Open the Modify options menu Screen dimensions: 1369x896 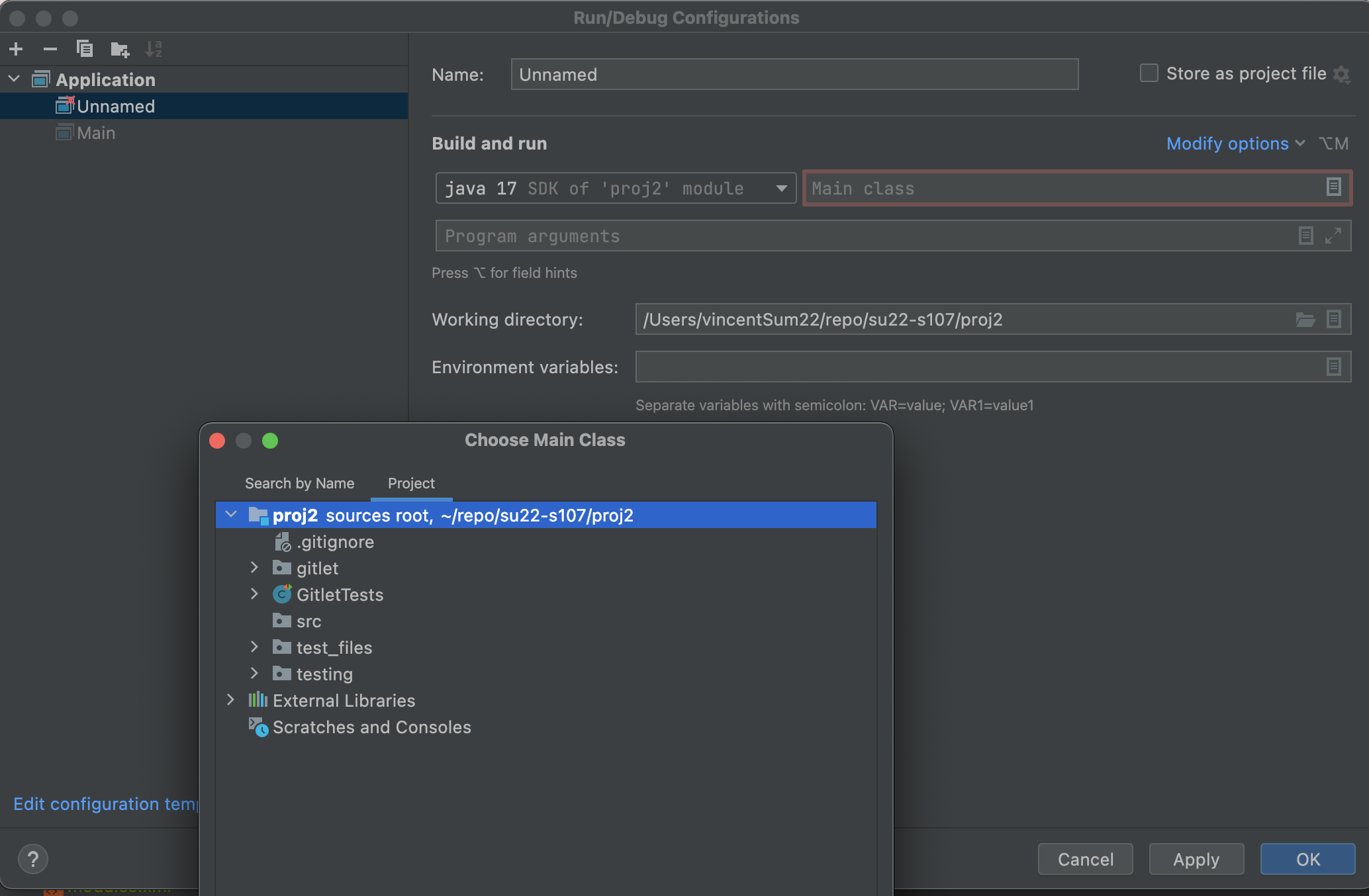tap(1235, 144)
